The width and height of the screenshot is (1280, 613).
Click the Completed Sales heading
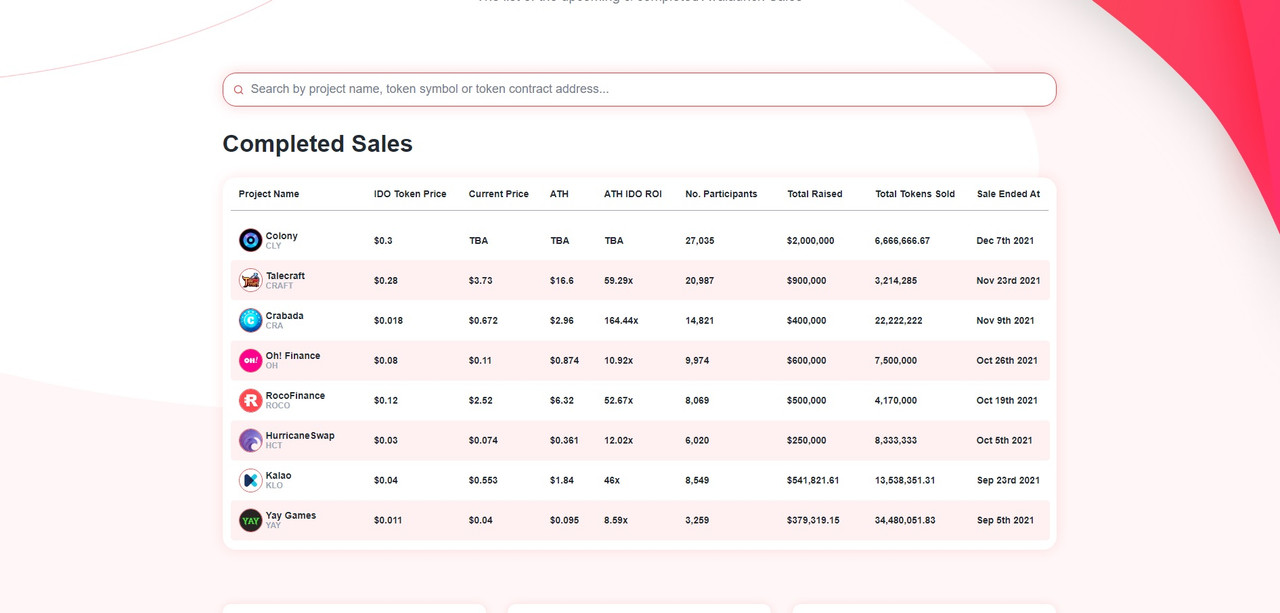318,144
